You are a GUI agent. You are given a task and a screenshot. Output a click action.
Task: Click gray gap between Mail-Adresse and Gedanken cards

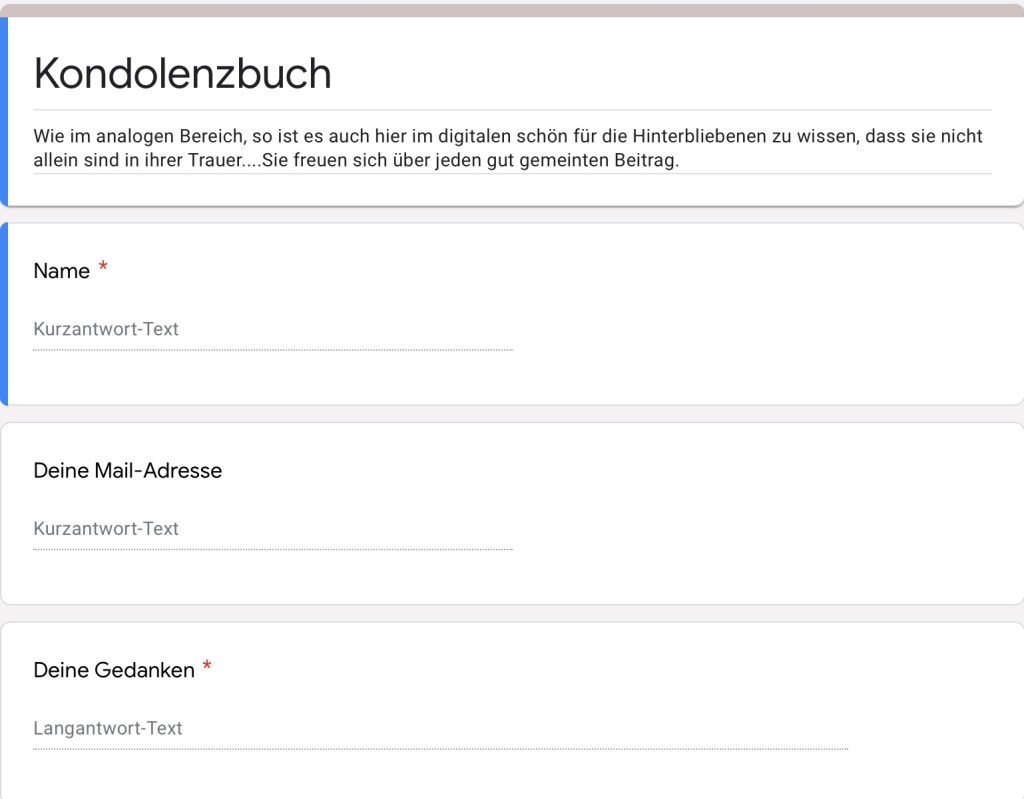pos(512,613)
